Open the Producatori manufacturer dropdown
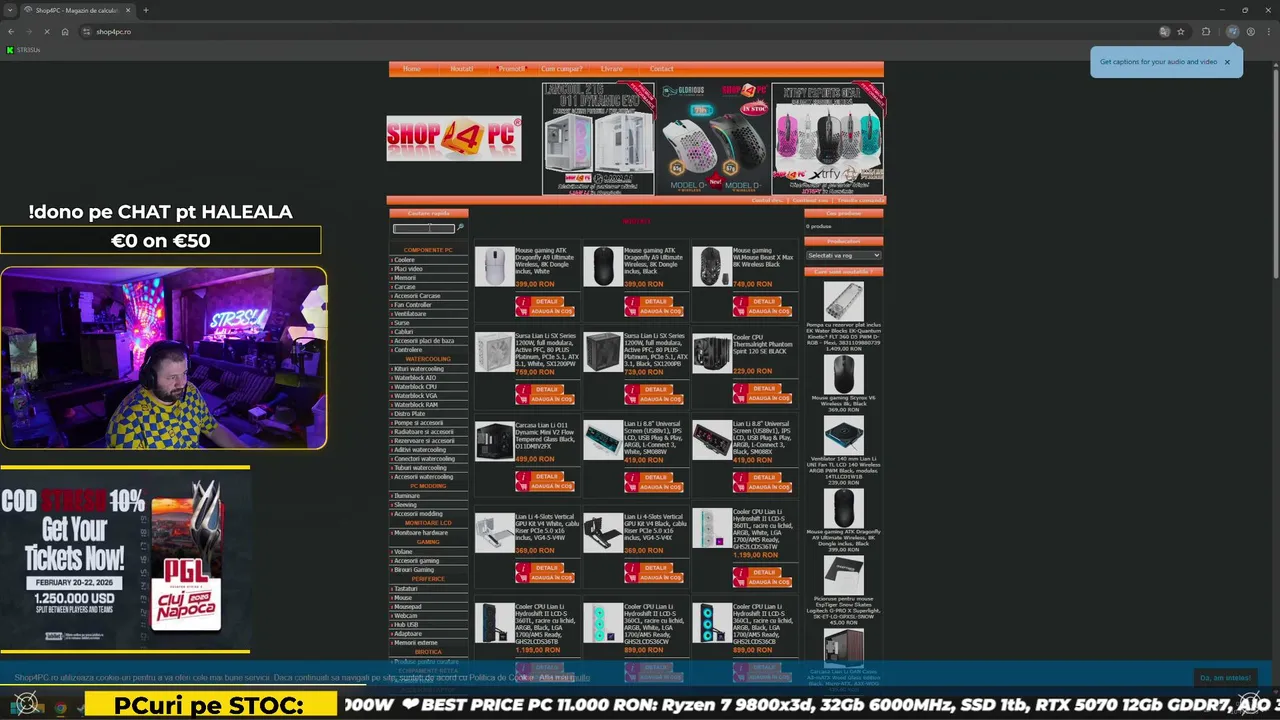 (x=843, y=255)
